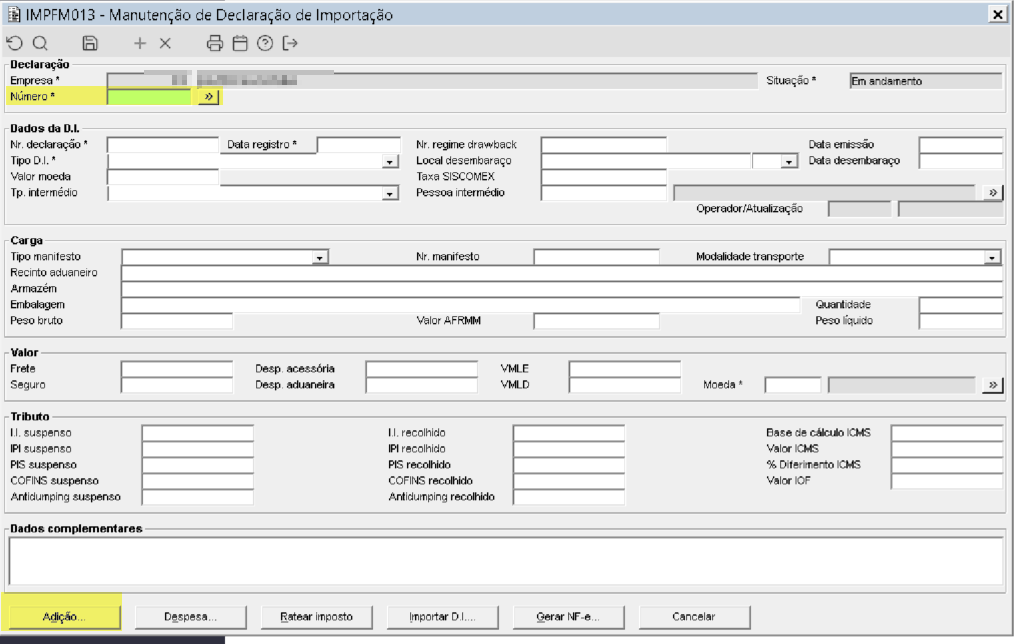The height and width of the screenshot is (644, 1020).
Task: Click the Peso bruto field
Action: pos(177,321)
